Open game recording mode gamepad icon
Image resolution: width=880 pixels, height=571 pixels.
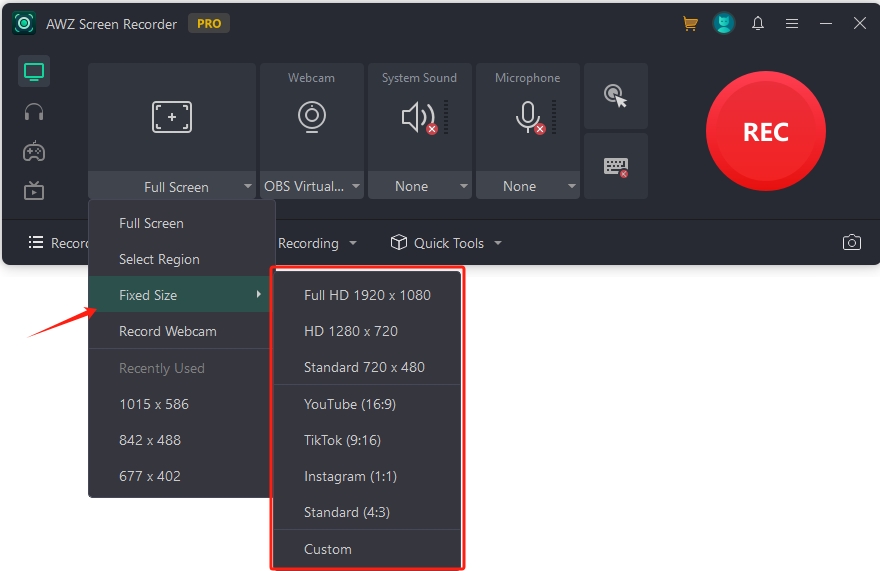click(34, 152)
